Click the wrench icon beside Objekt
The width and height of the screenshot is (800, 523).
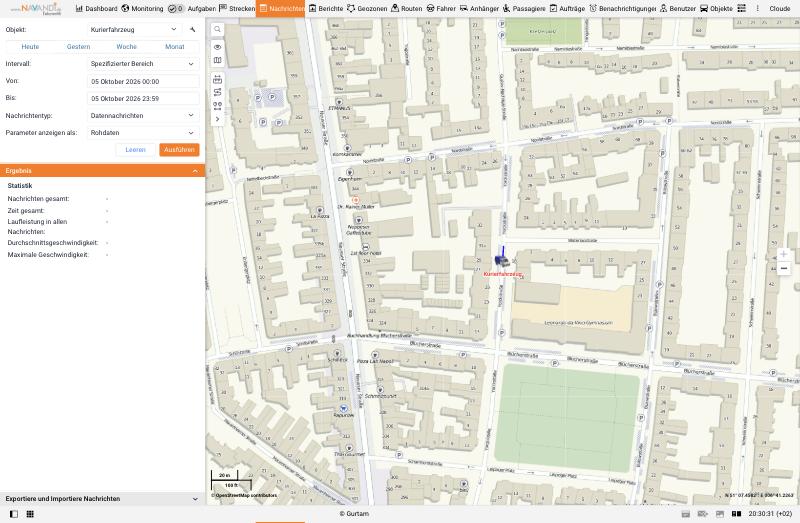[x=192, y=30]
